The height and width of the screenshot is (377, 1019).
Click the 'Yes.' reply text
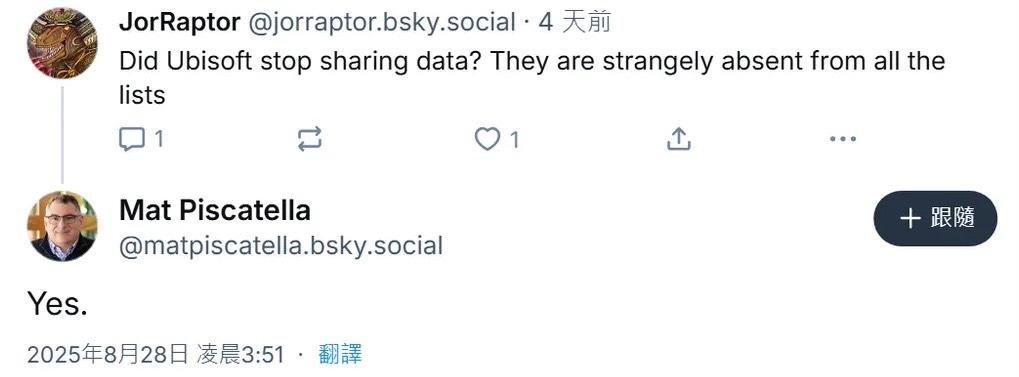pos(57,304)
